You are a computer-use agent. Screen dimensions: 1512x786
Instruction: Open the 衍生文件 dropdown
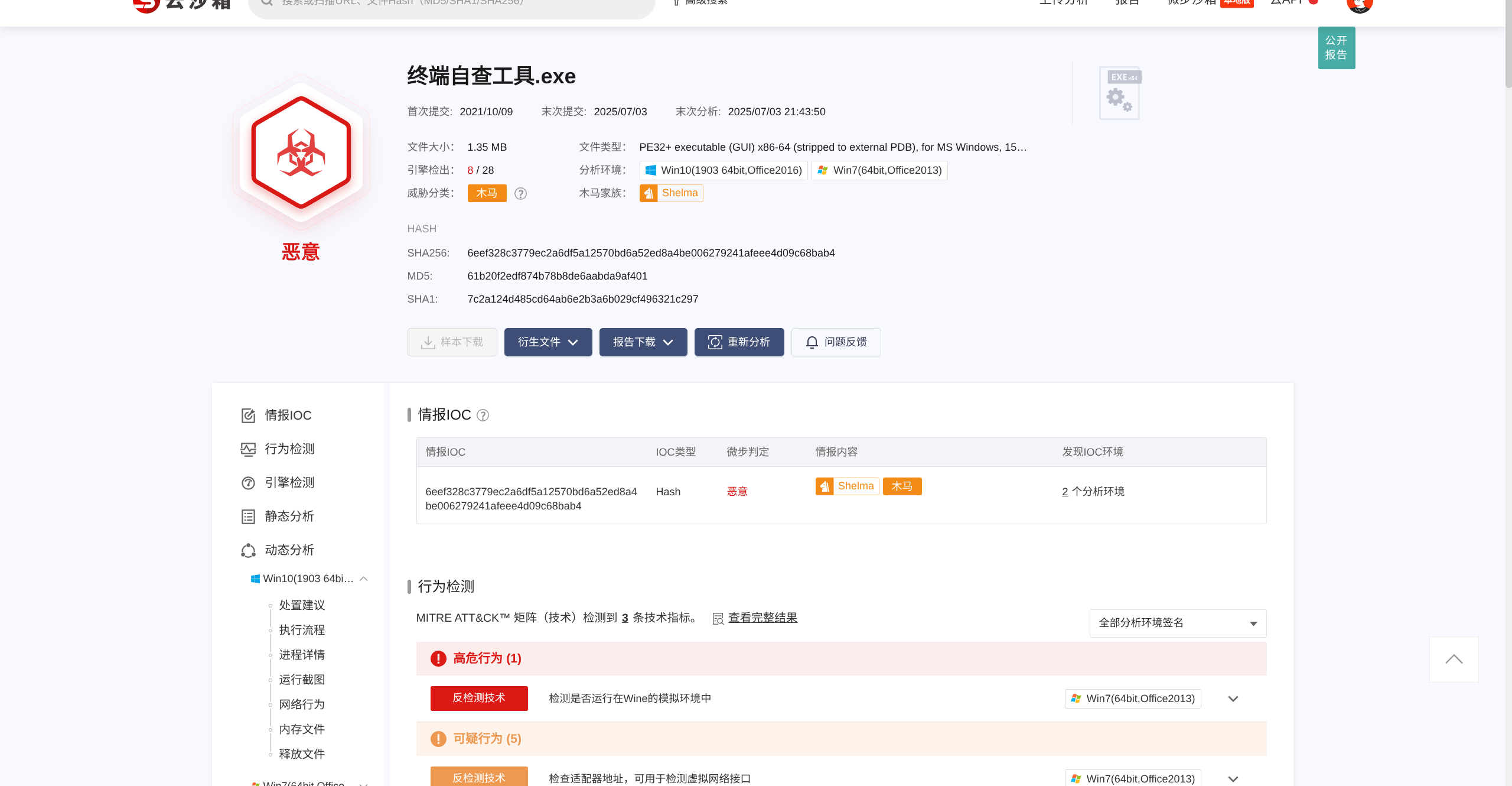coord(548,342)
